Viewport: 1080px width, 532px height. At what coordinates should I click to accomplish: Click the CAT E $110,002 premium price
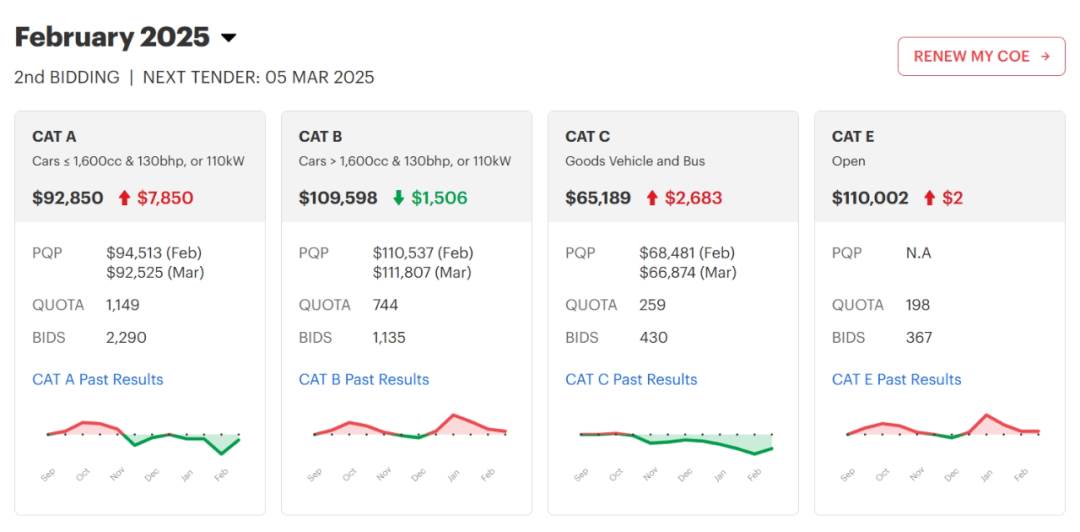870,198
